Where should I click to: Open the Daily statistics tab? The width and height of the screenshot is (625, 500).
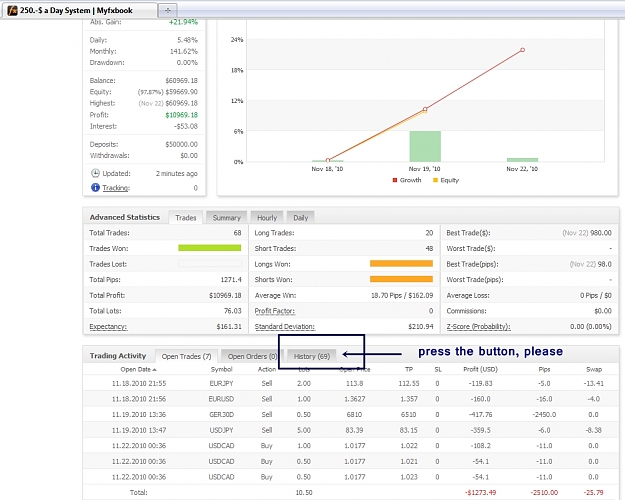click(x=301, y=218)
